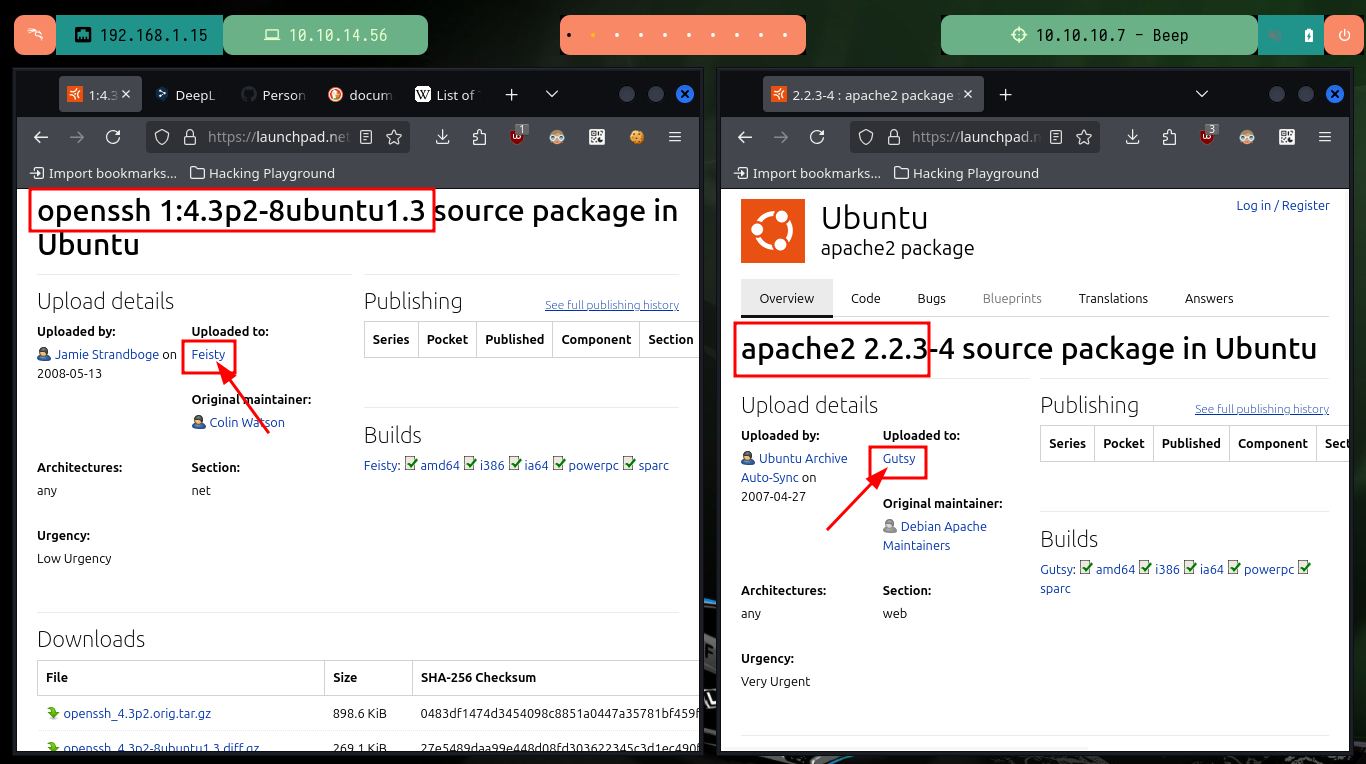The image size is (1366, 764).
Task: Click the launchpad URL field in right browser
Action: 975,137
